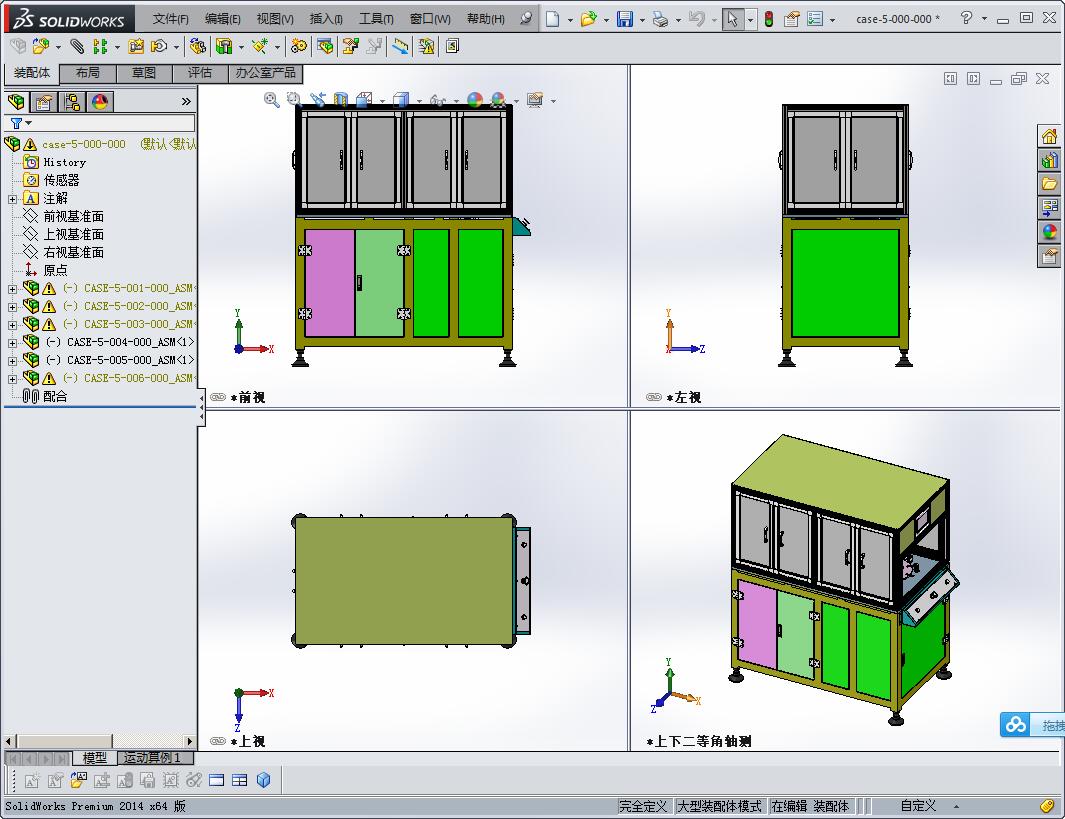Screen dimensions: 1065x819
Task: Open the Apply Scene sphere icon
Action: click(496, 100)
